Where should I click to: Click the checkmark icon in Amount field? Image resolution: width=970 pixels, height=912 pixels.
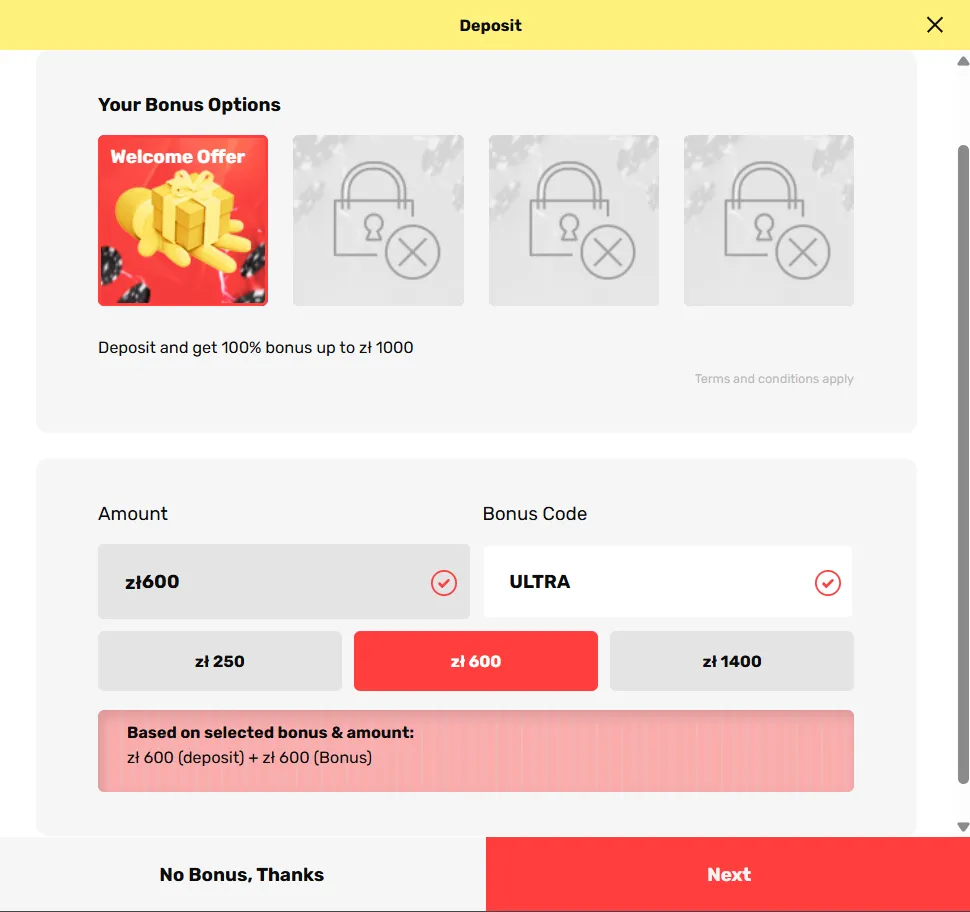point(444,582)
